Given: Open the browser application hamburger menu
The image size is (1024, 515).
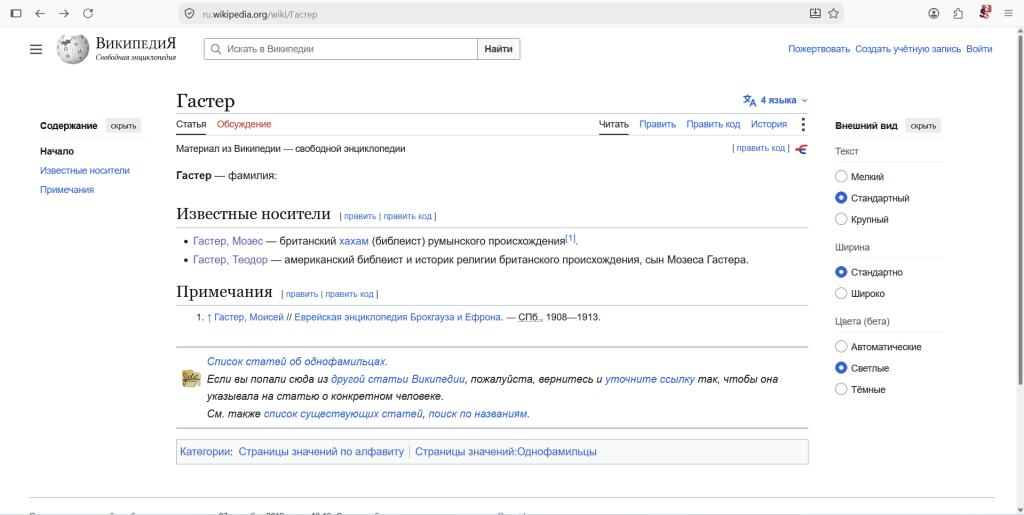Looking at the screenshot, I should [x=1008, y=13].
